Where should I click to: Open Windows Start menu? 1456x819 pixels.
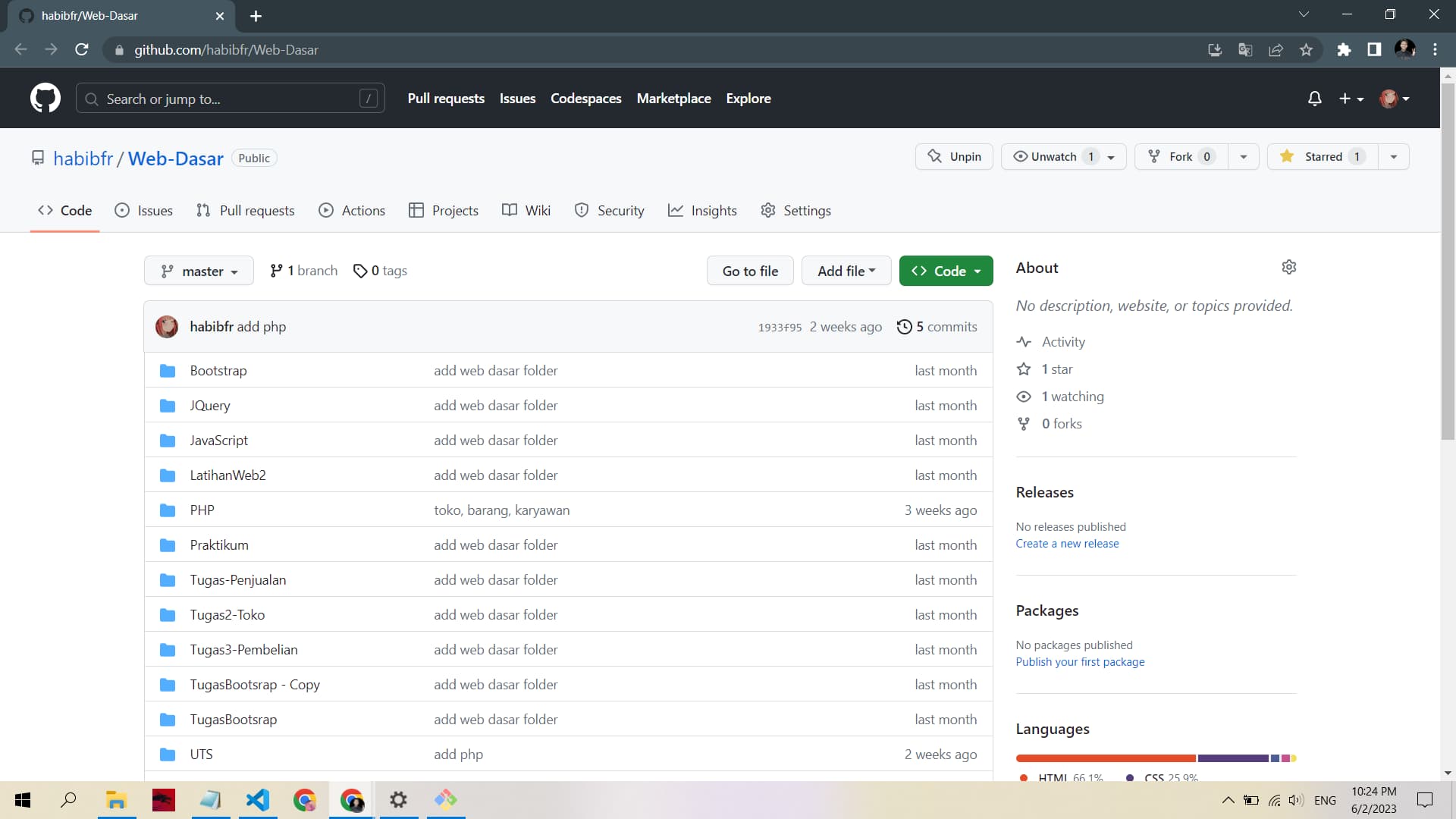[x=23, y=800]
